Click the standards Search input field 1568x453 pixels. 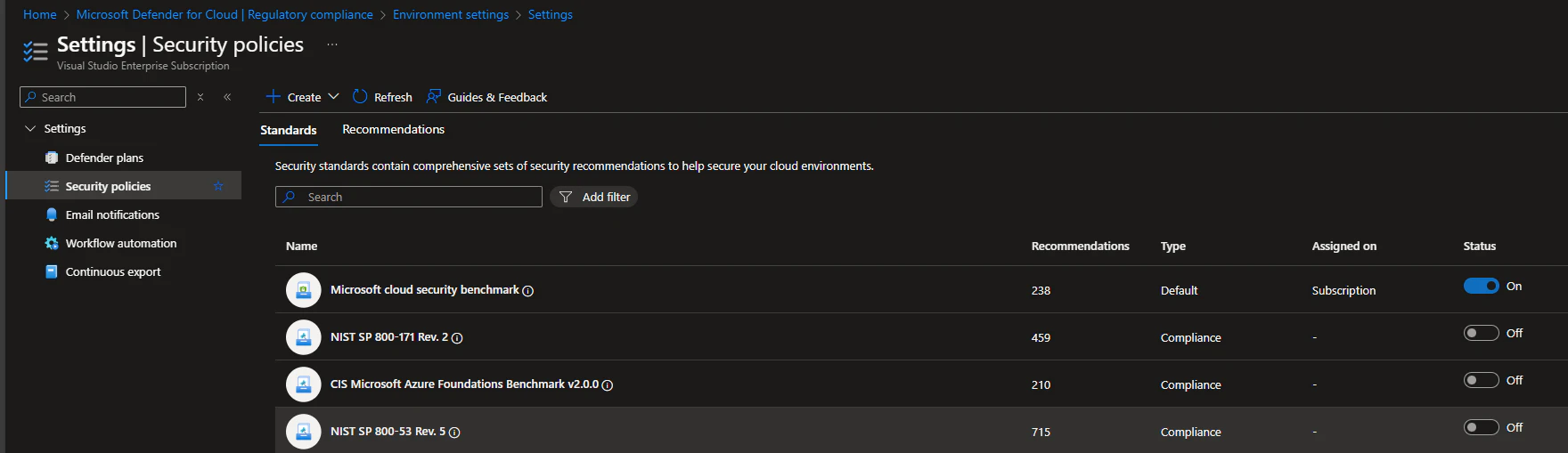(419, 197)
